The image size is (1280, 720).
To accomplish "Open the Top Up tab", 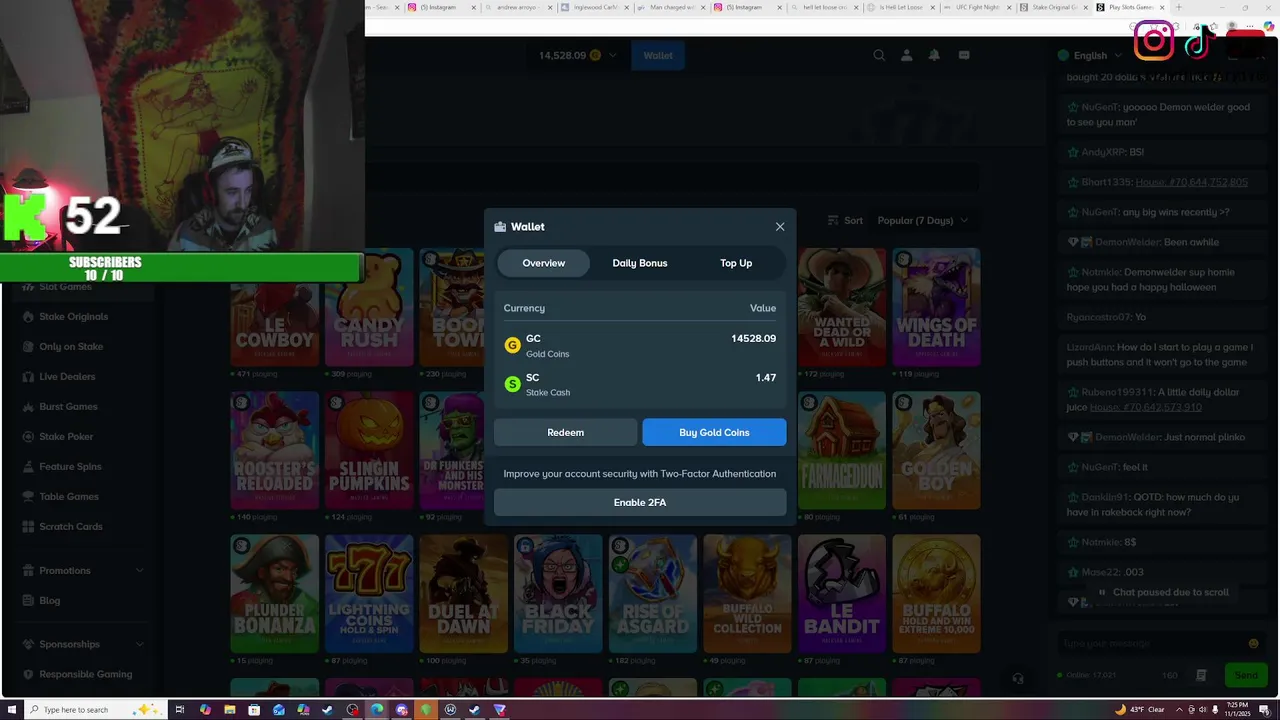I will [x=736, y=263].
